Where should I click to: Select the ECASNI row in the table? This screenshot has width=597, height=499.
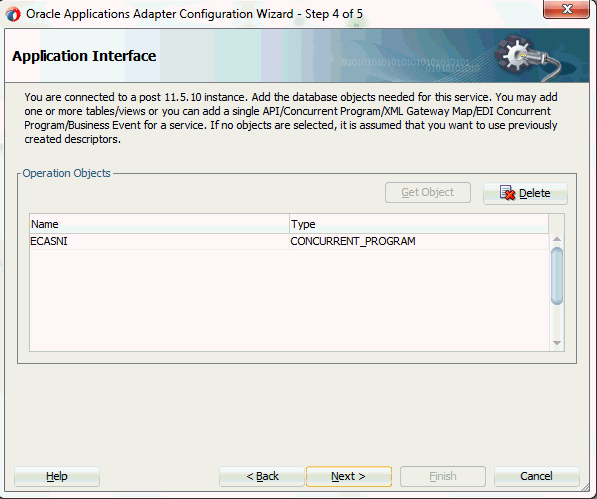[289, 241]
